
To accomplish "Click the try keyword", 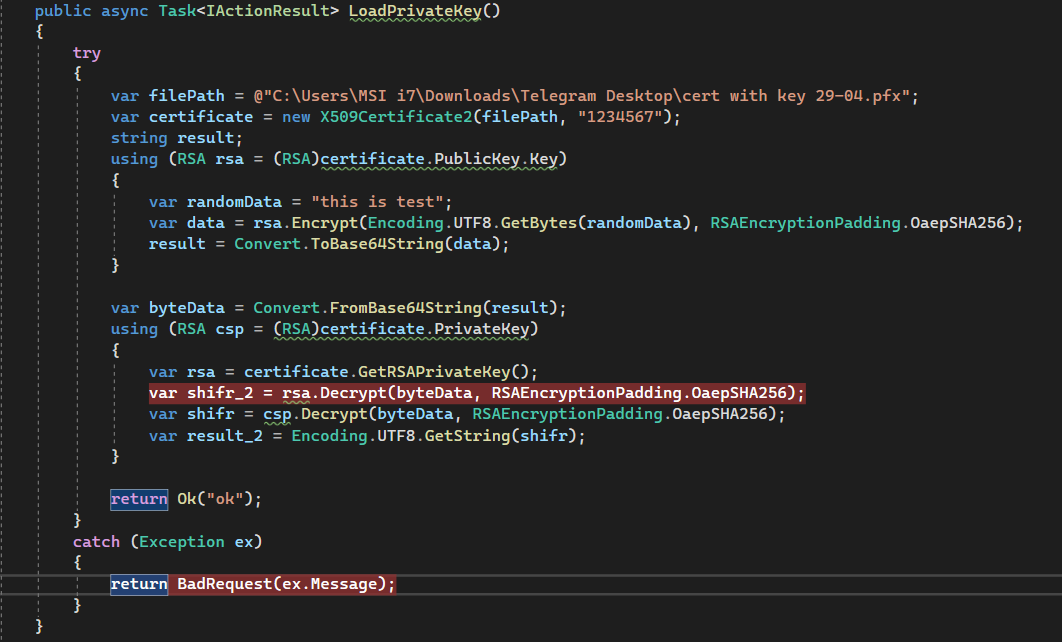I will click(87, 53).
